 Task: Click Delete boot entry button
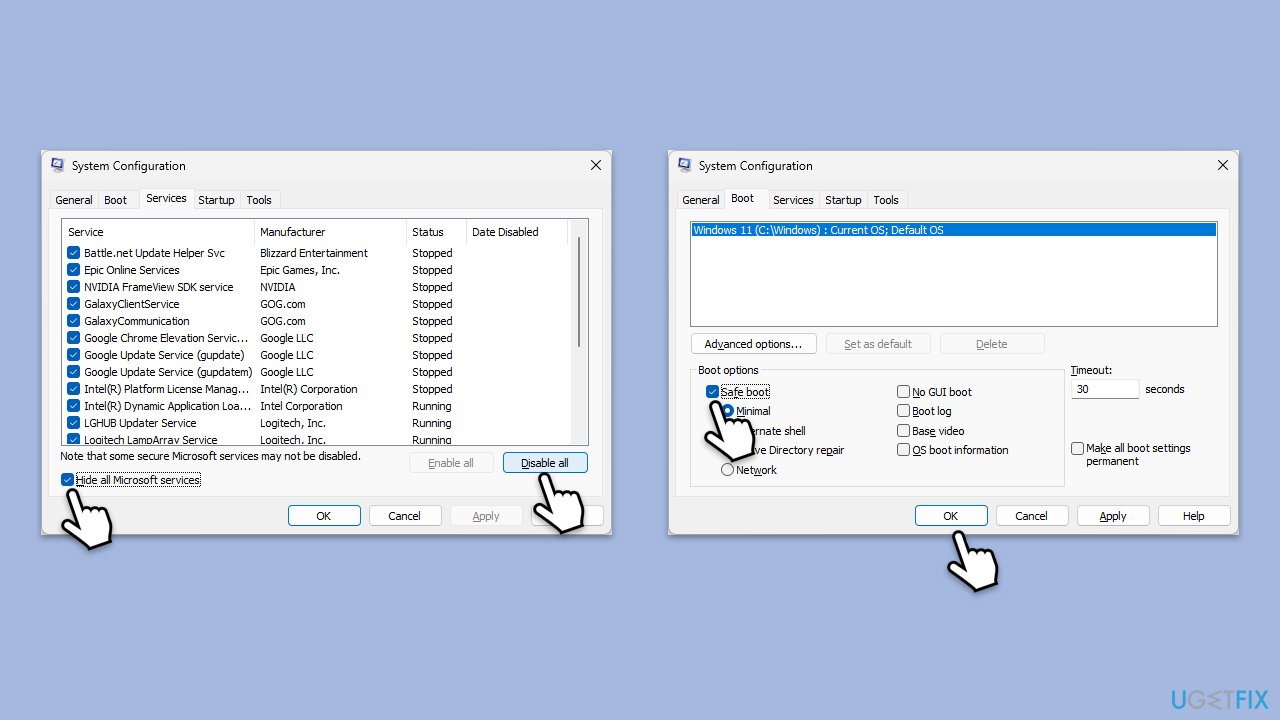[992, 344]
